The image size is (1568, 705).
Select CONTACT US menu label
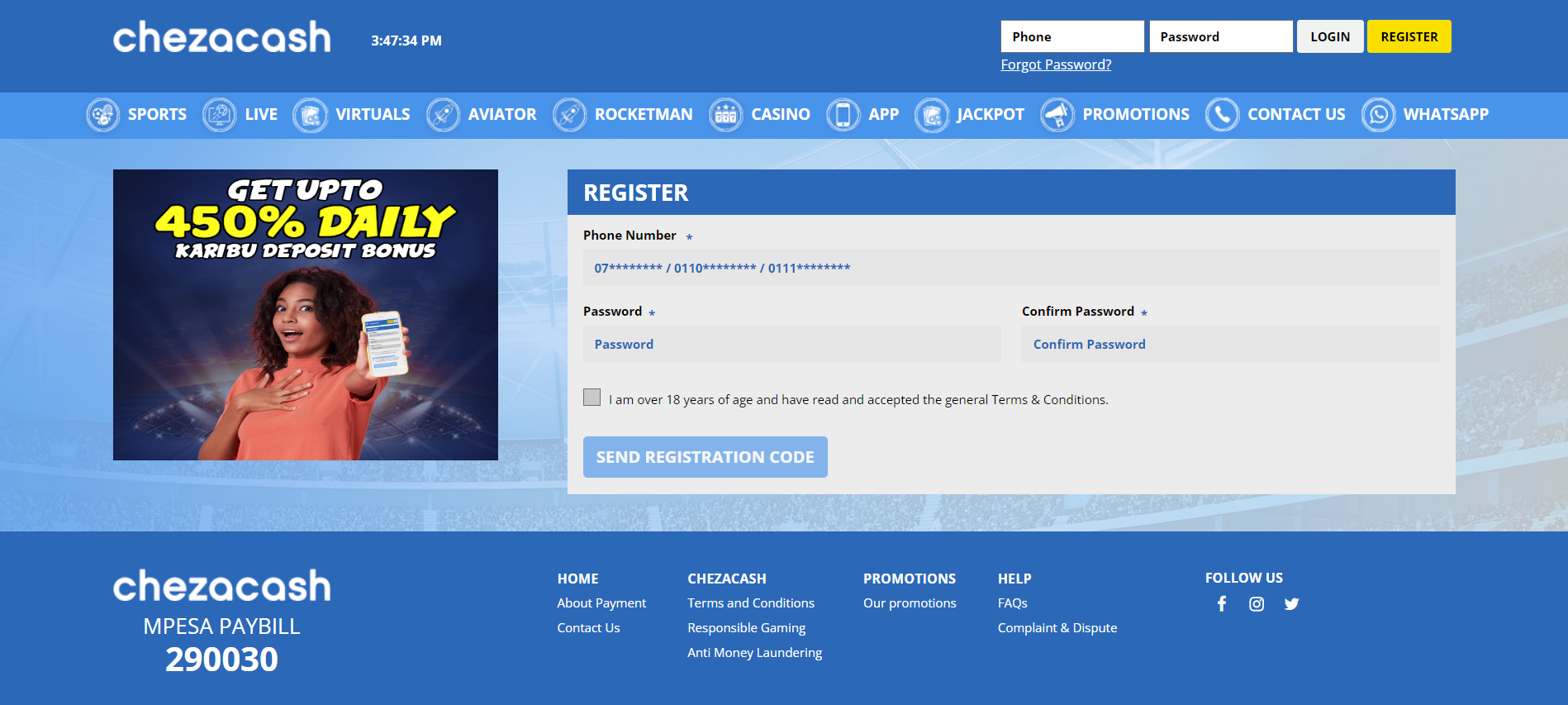[x=1296, y=114]
